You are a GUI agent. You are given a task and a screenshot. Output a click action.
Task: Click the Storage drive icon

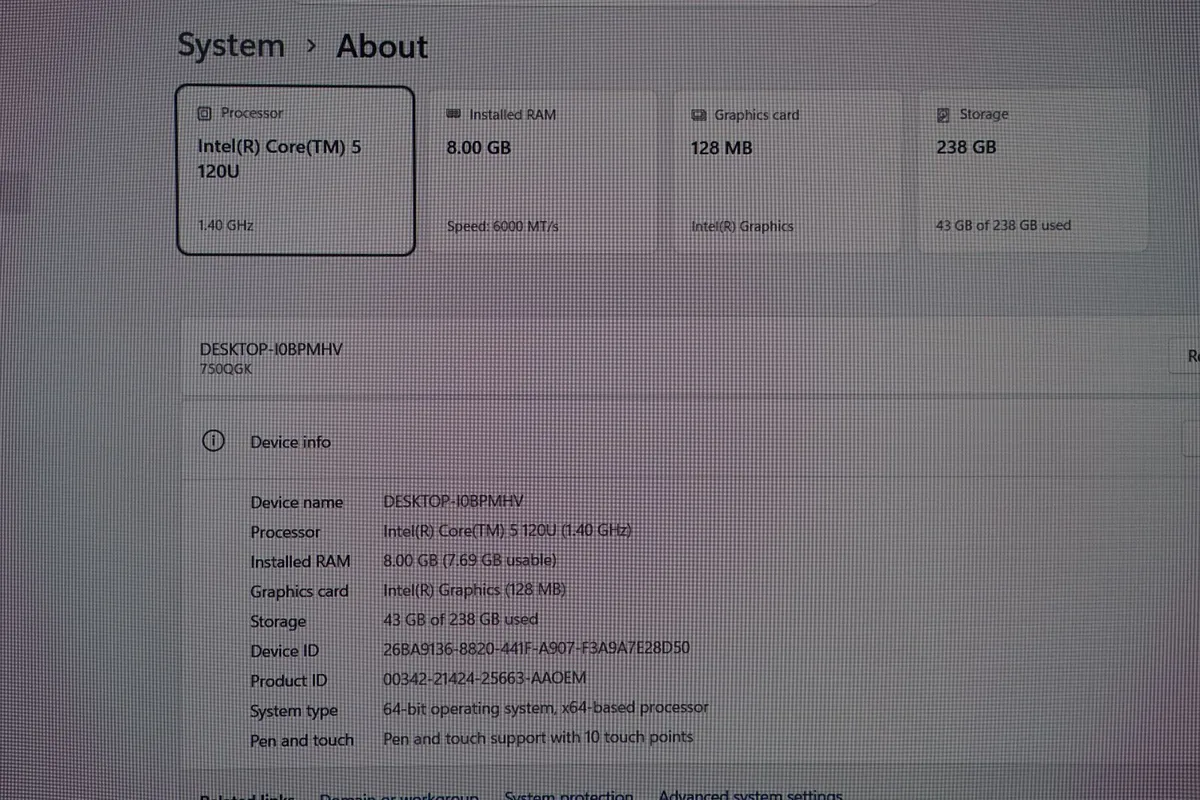(943, 115)
